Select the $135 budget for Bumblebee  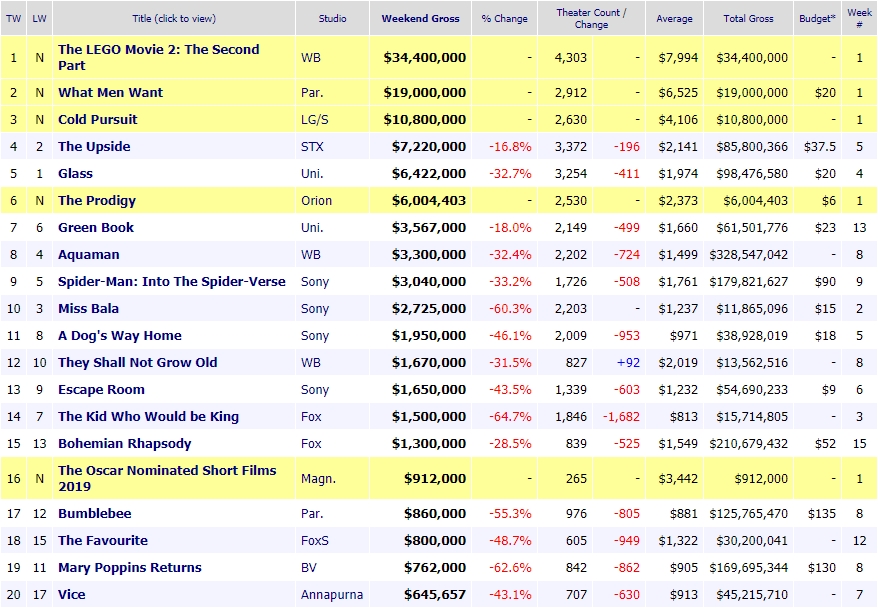pos(822,513)
